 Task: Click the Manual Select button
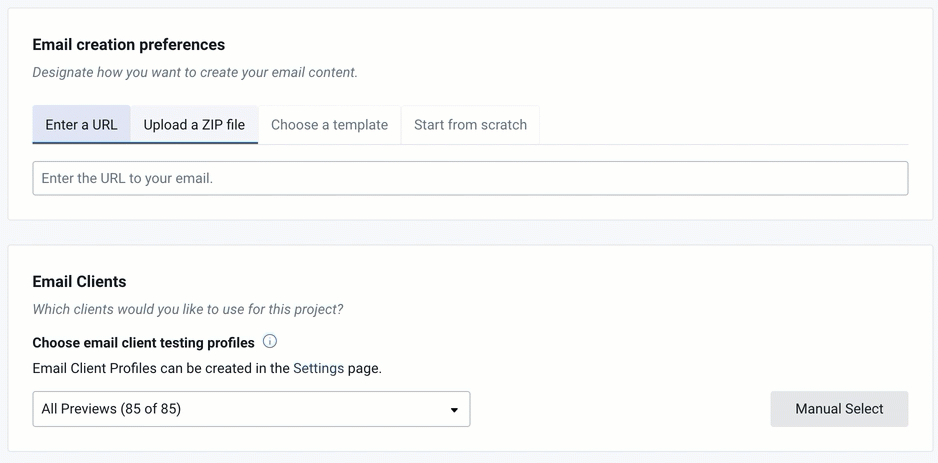point(839,409)
